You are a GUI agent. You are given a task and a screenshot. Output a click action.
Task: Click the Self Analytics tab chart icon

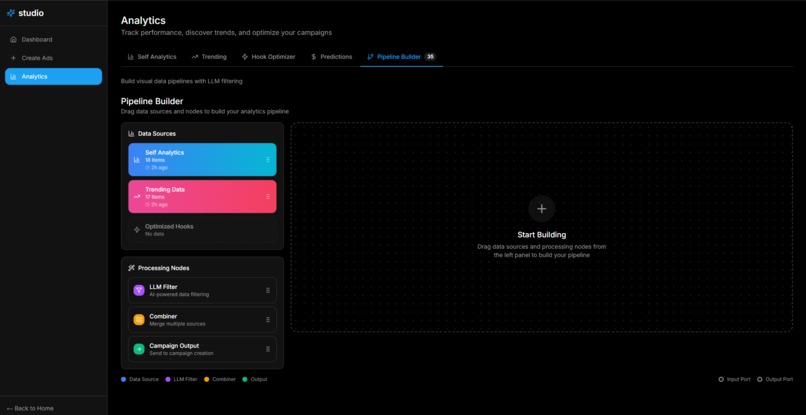click(x=131, y=57)
